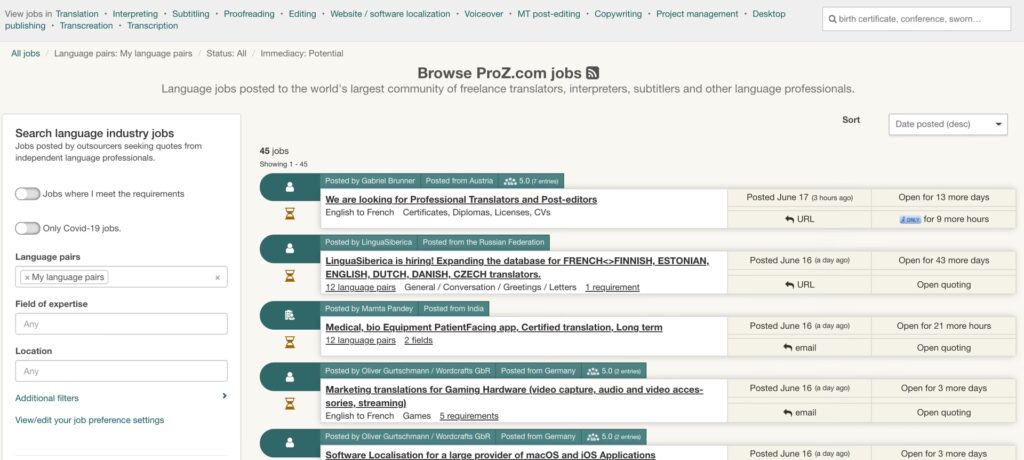Click the person icon on Gabriel Brunner job
The image size is (1024, 460).
pyautogui.click(x=290, y=187)
